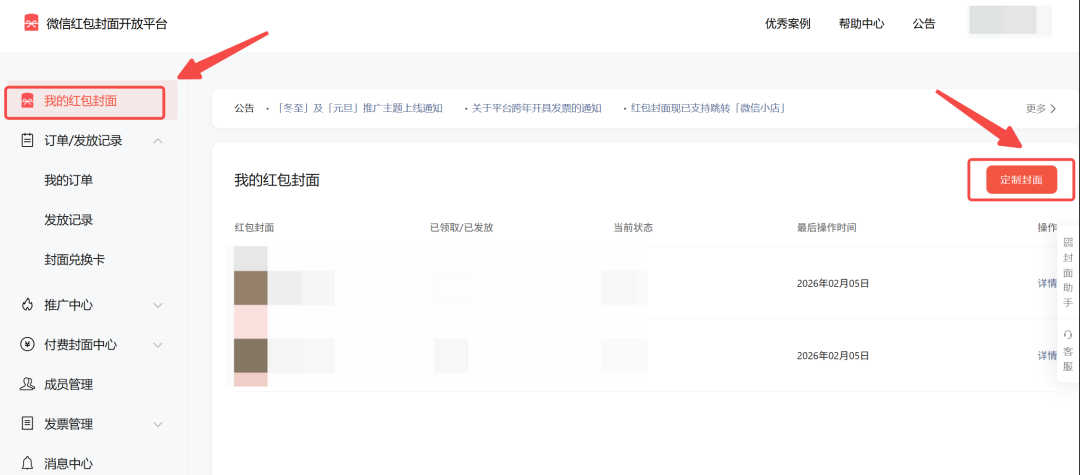Expand the 发票管理 chevron
Viewport: 1080px width, 475px height.
click(158, 424)
